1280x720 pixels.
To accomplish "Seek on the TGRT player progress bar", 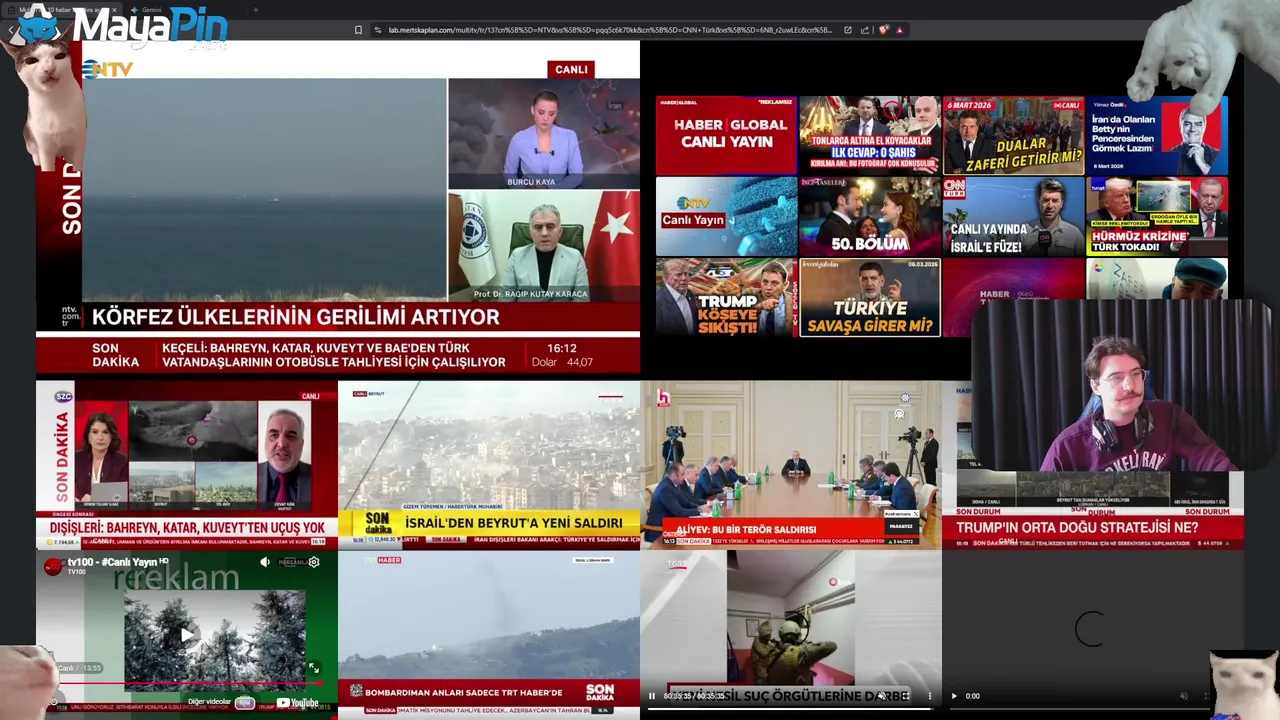I will pos(791,709).
